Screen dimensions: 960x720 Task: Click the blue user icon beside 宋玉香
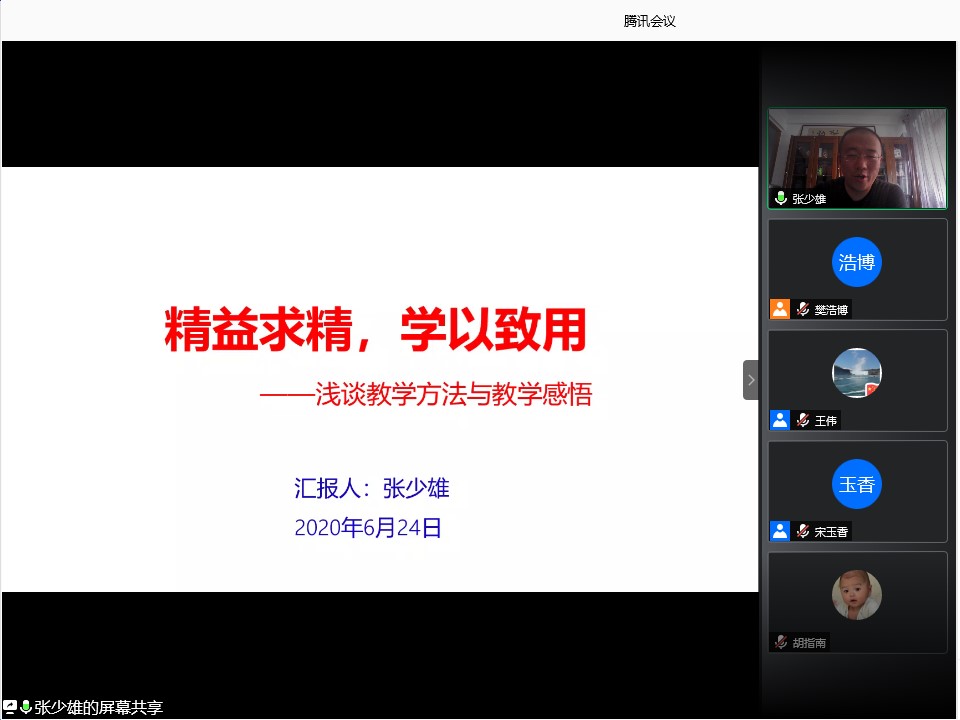pyautogui.click(x=780, y=531)
